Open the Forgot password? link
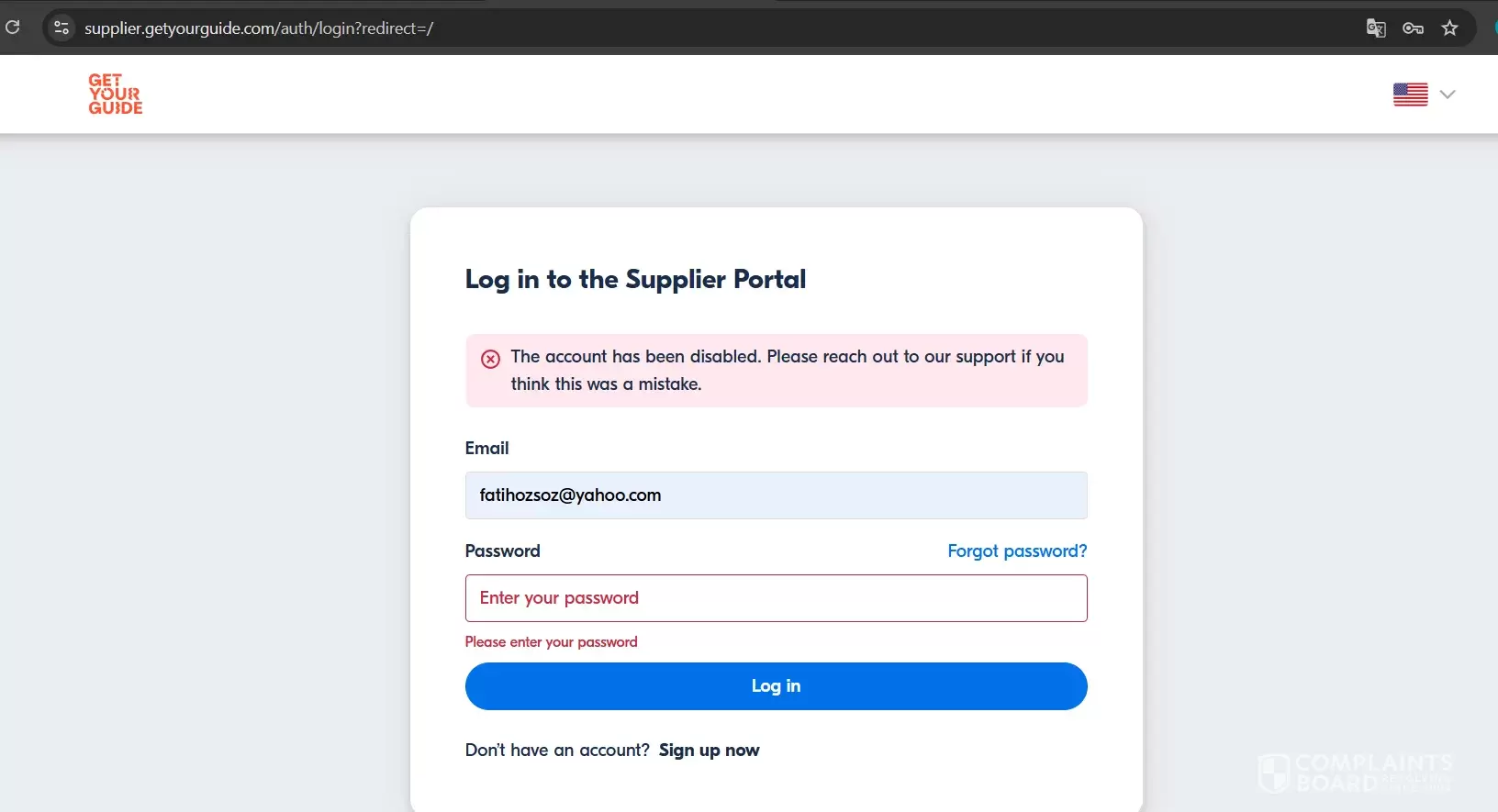 1016,551
